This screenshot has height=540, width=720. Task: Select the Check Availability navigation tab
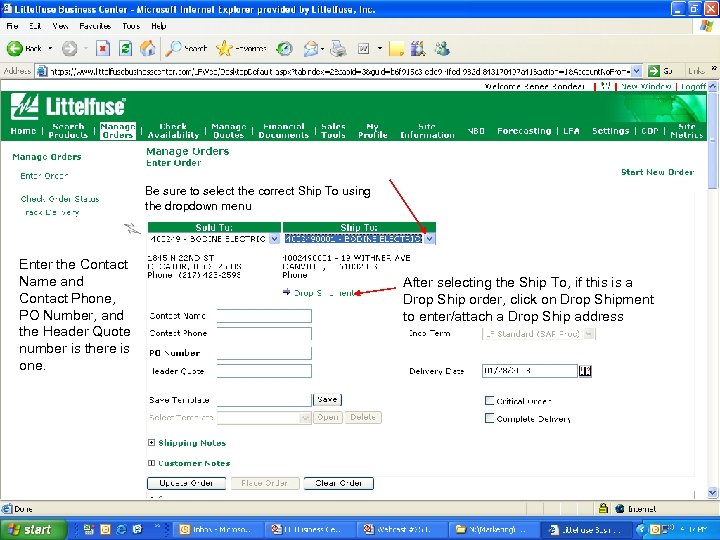pos(173,130)
